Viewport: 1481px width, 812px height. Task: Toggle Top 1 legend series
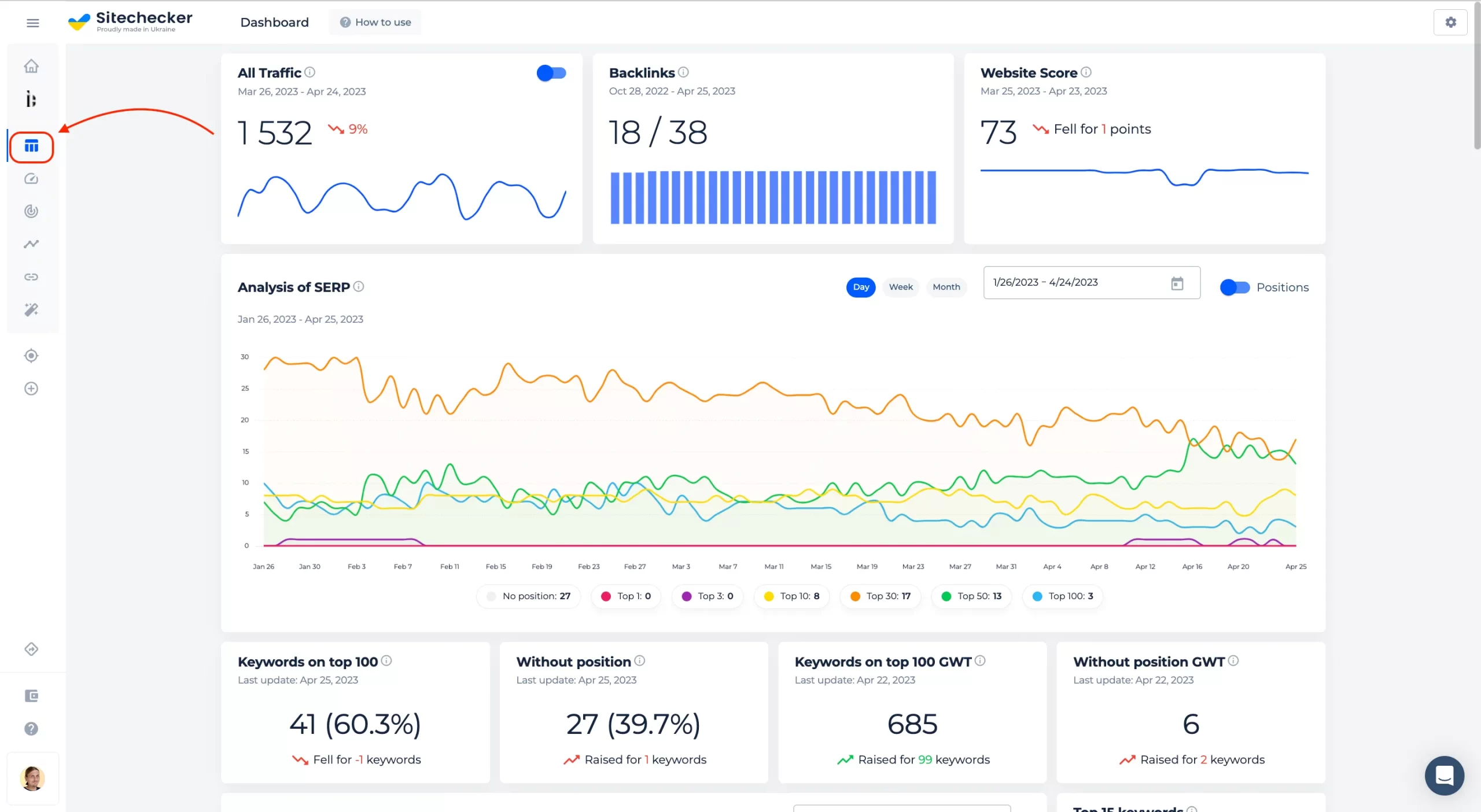pos(625,596)
